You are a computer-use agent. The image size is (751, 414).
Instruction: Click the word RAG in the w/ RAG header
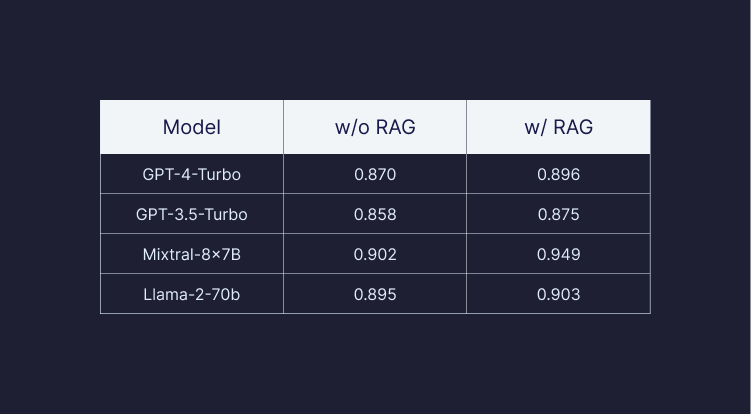(x=572, y=127)
